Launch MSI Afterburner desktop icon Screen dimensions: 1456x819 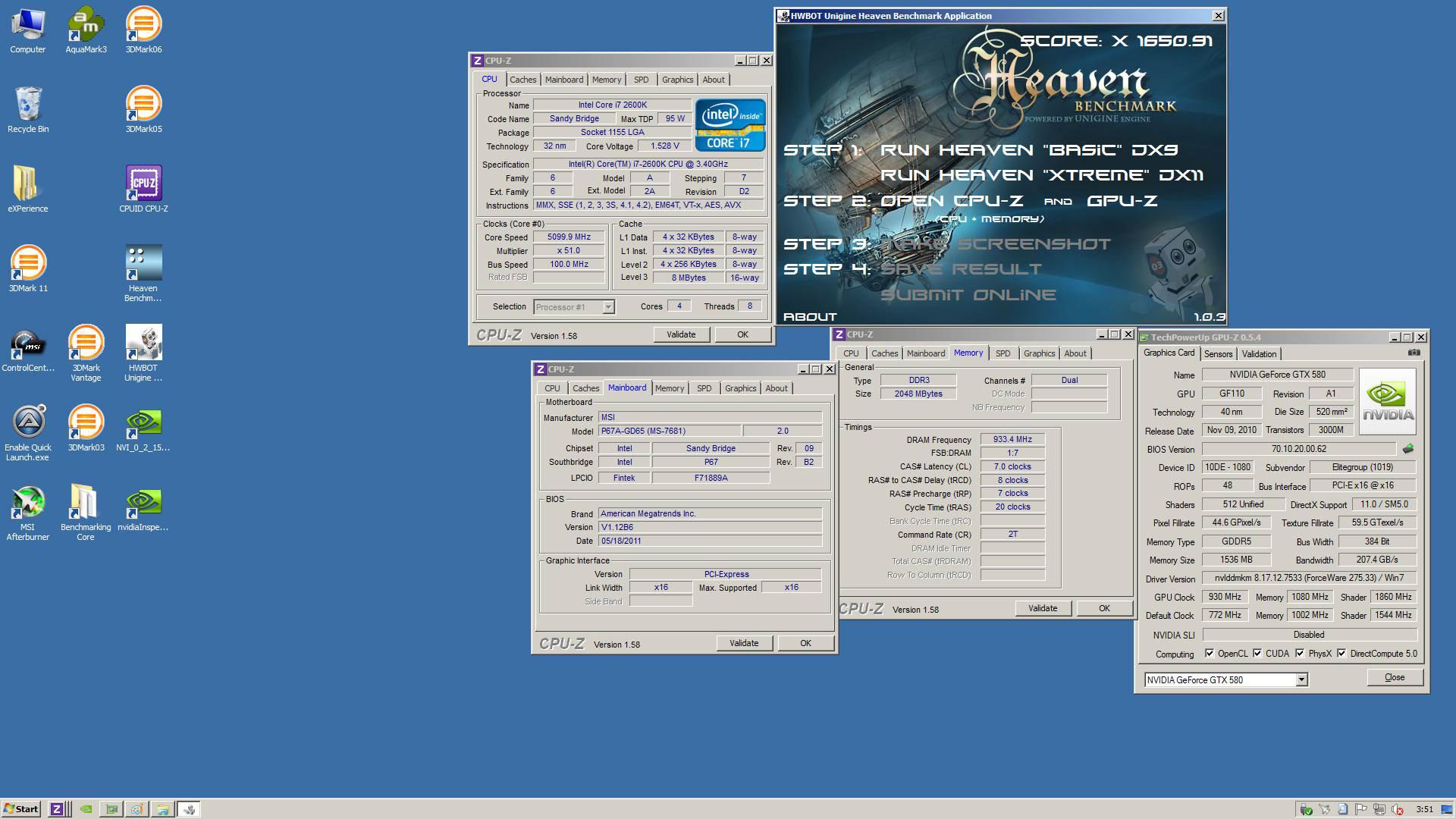point(28,512)
